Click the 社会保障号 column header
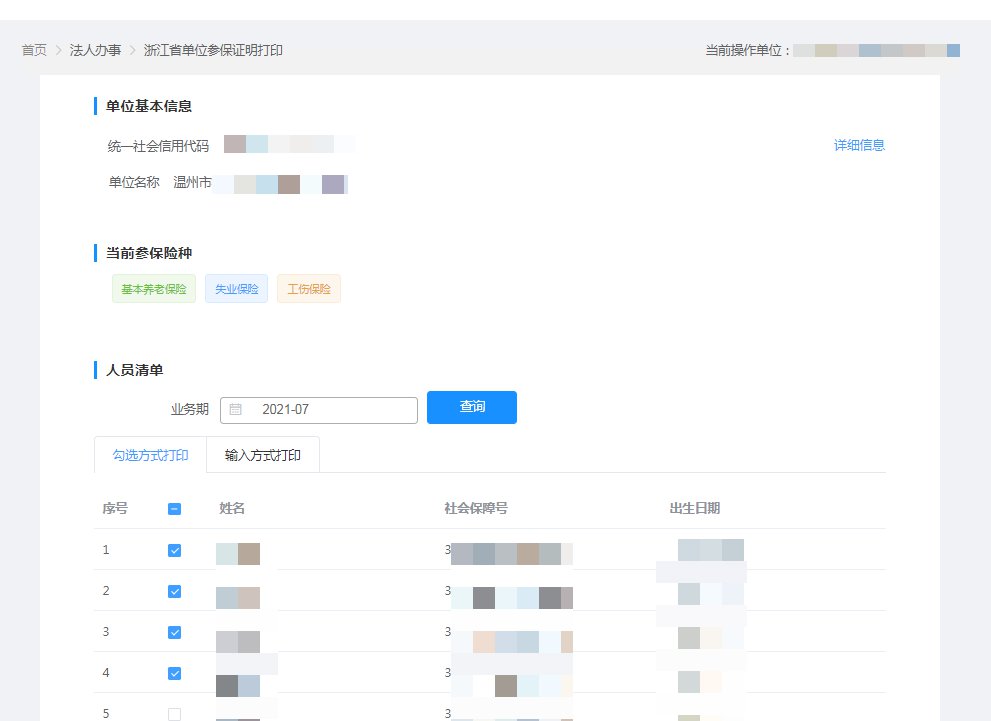The height and width of the screenshot is (721, 991). (476, 508)
